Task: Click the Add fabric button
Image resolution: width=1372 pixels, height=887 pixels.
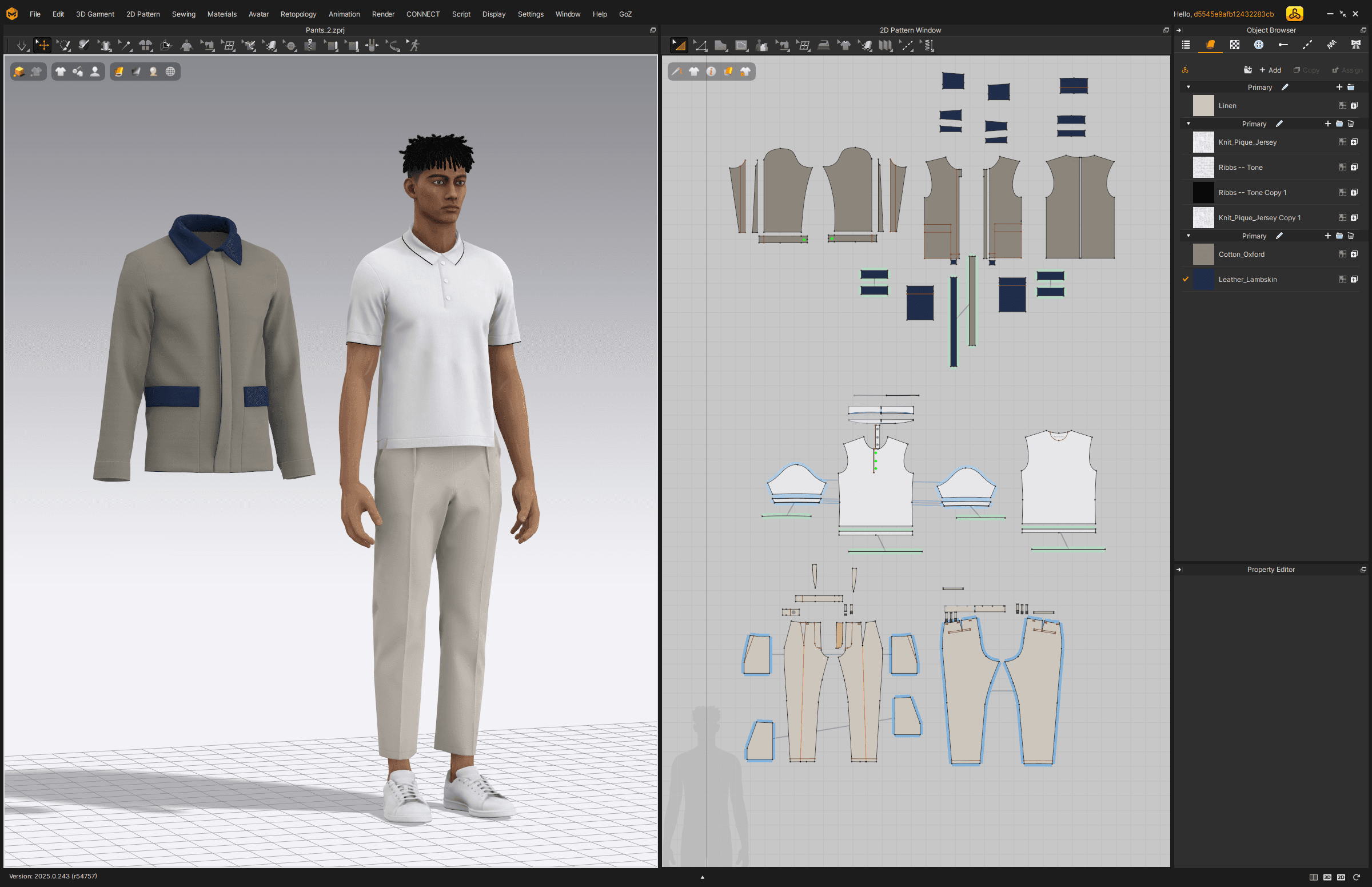Action: click(1270, 70)
